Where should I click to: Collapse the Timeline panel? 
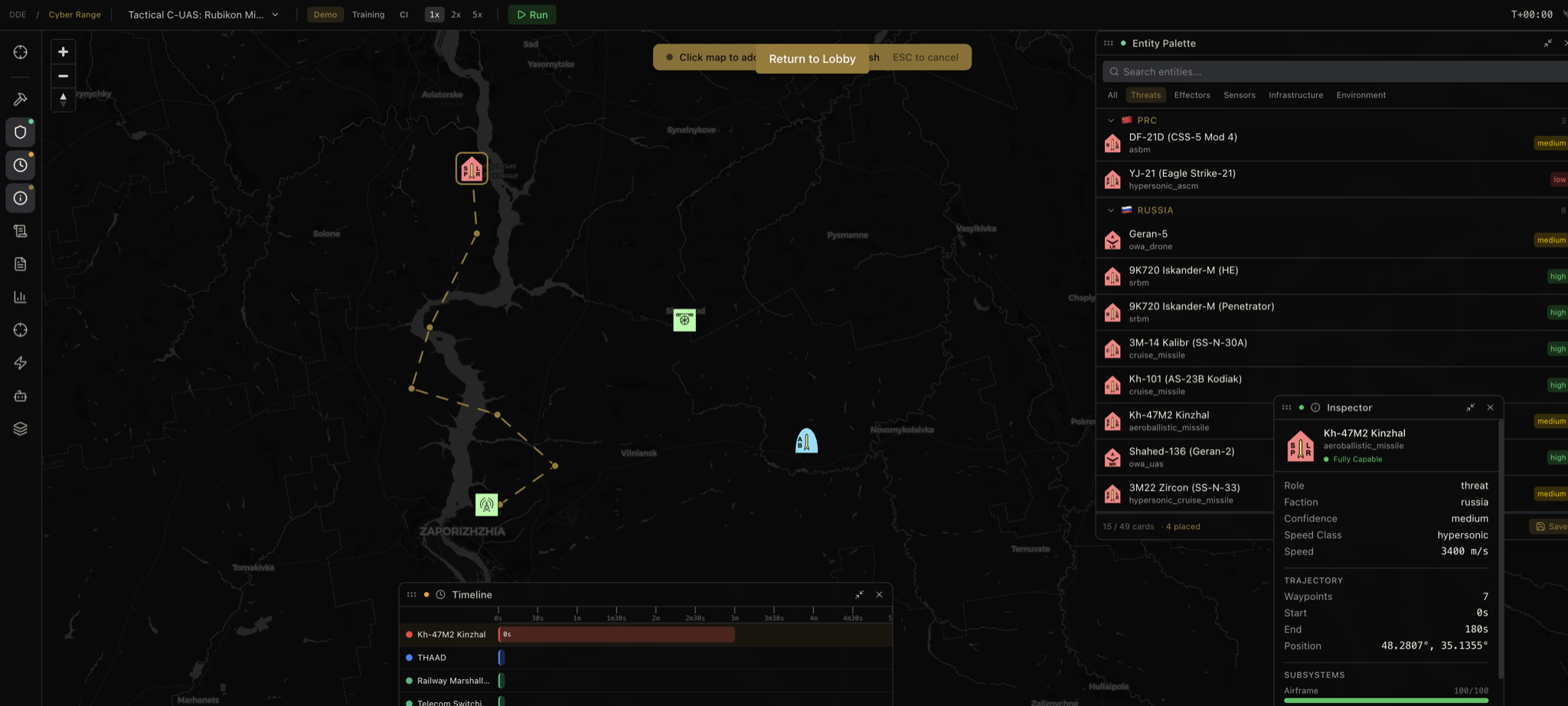click(x=859, y=595)
